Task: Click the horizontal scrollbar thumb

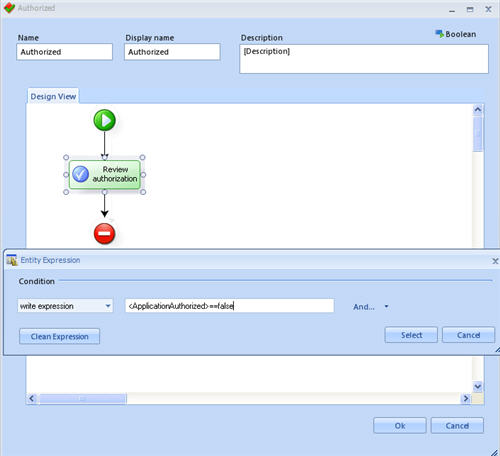Action: pyautogui.click(x=82, y=398)
